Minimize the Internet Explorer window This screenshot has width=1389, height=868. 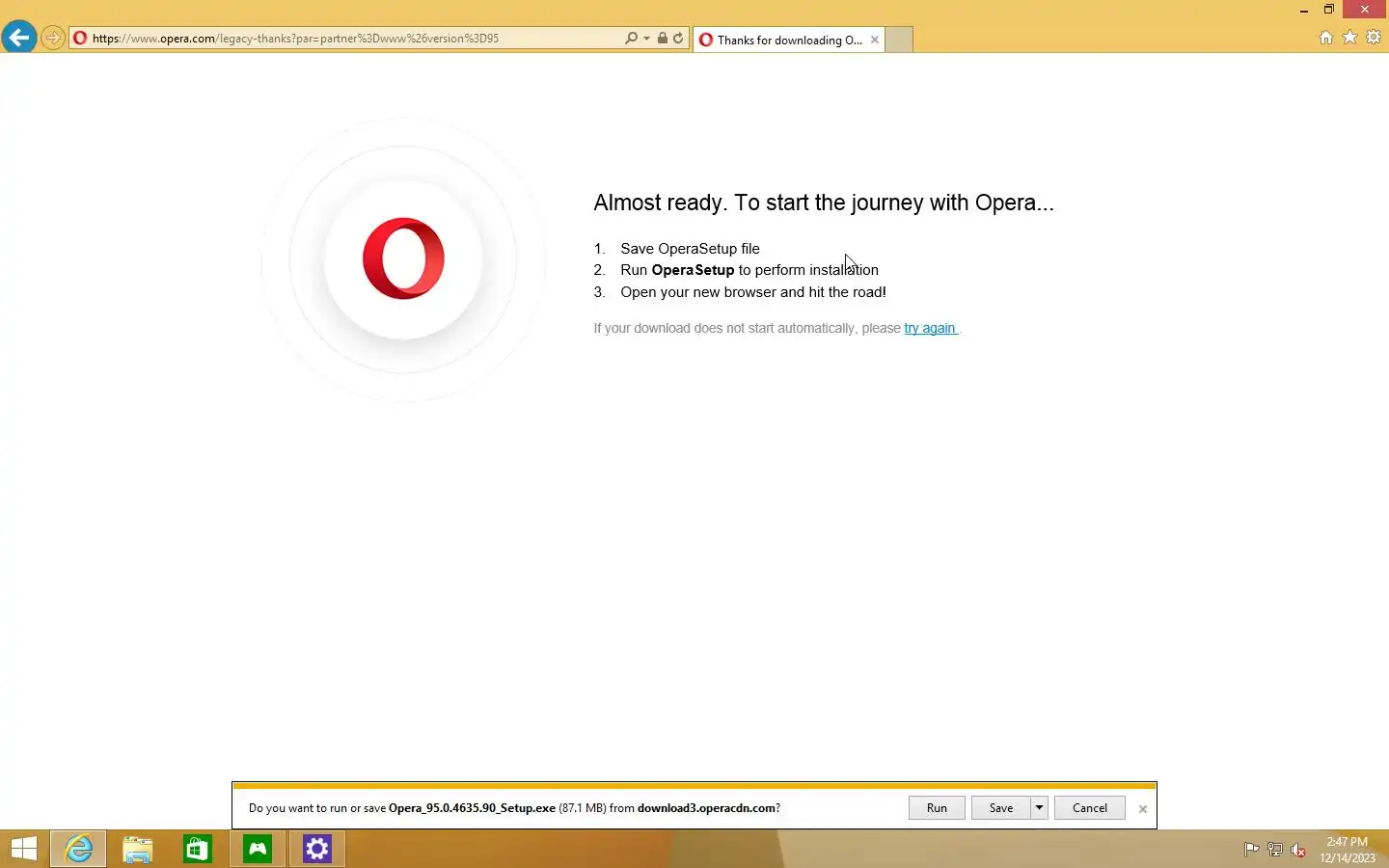(x=1304, y=10)
